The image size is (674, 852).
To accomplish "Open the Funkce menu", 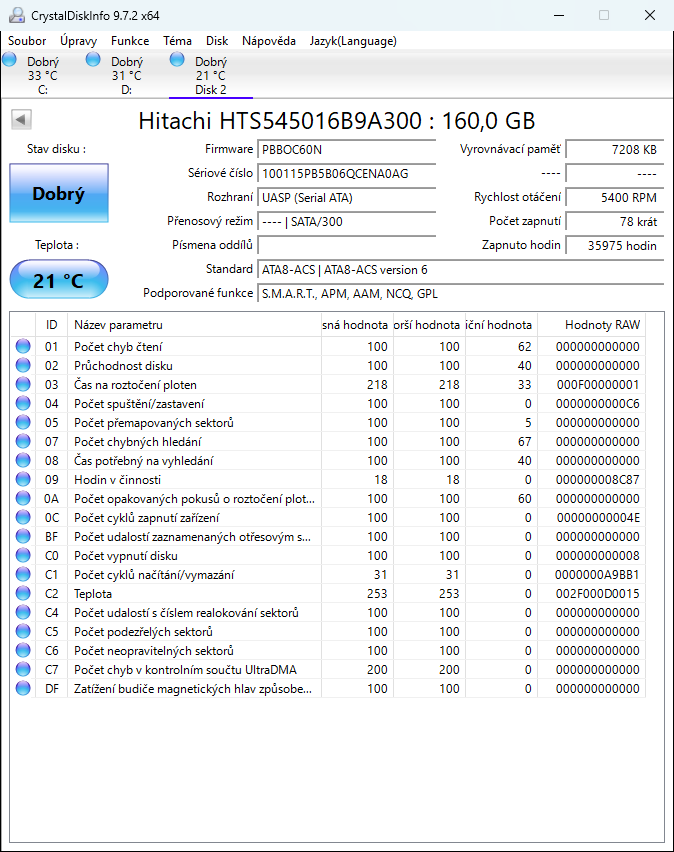I will pos(130,41).
